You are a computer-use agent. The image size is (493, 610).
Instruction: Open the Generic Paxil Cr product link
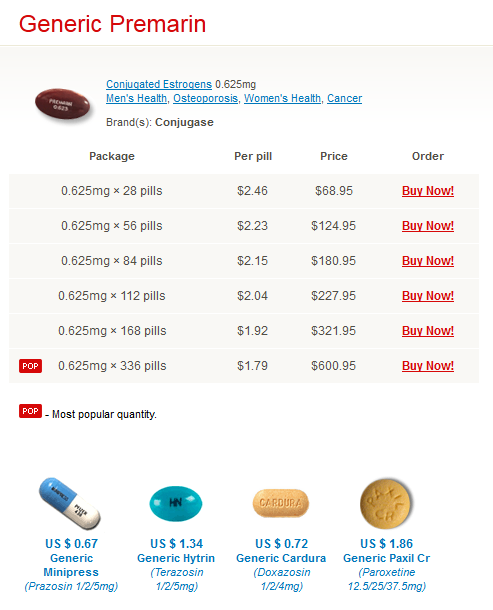(x=386, y=558)
